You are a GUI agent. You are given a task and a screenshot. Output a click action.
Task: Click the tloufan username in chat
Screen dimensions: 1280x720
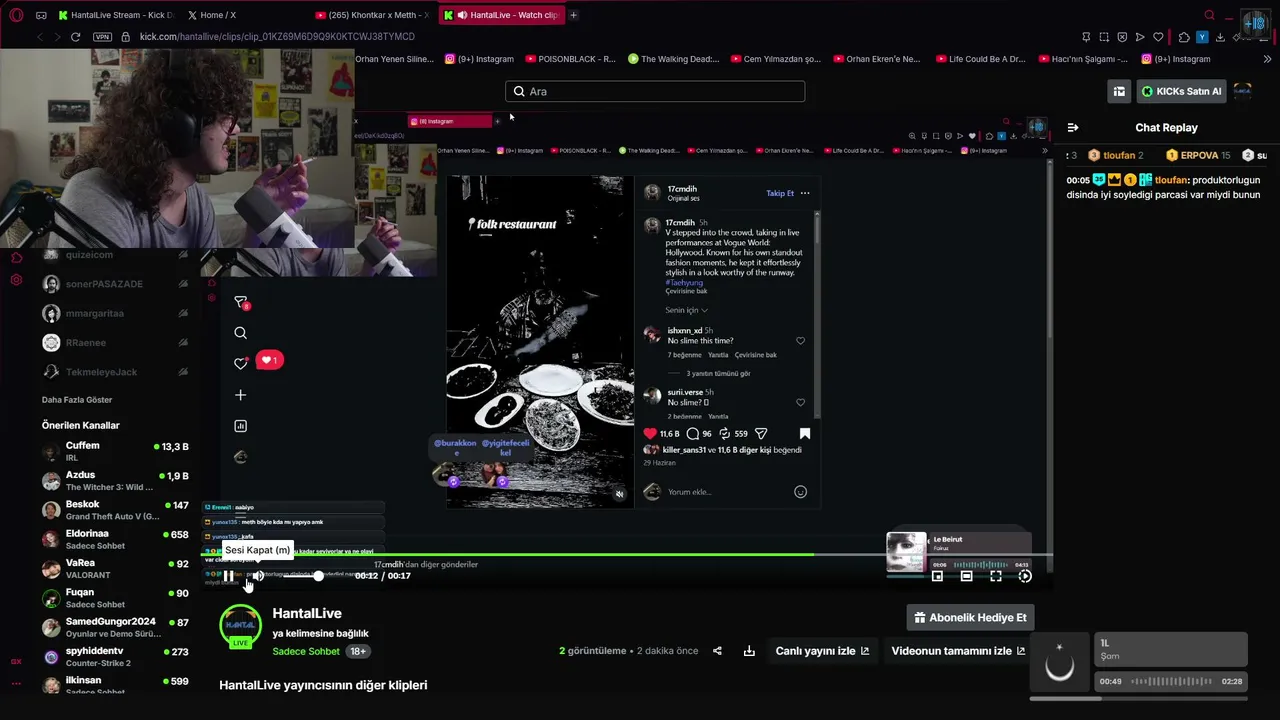(x=1171, y=180)
